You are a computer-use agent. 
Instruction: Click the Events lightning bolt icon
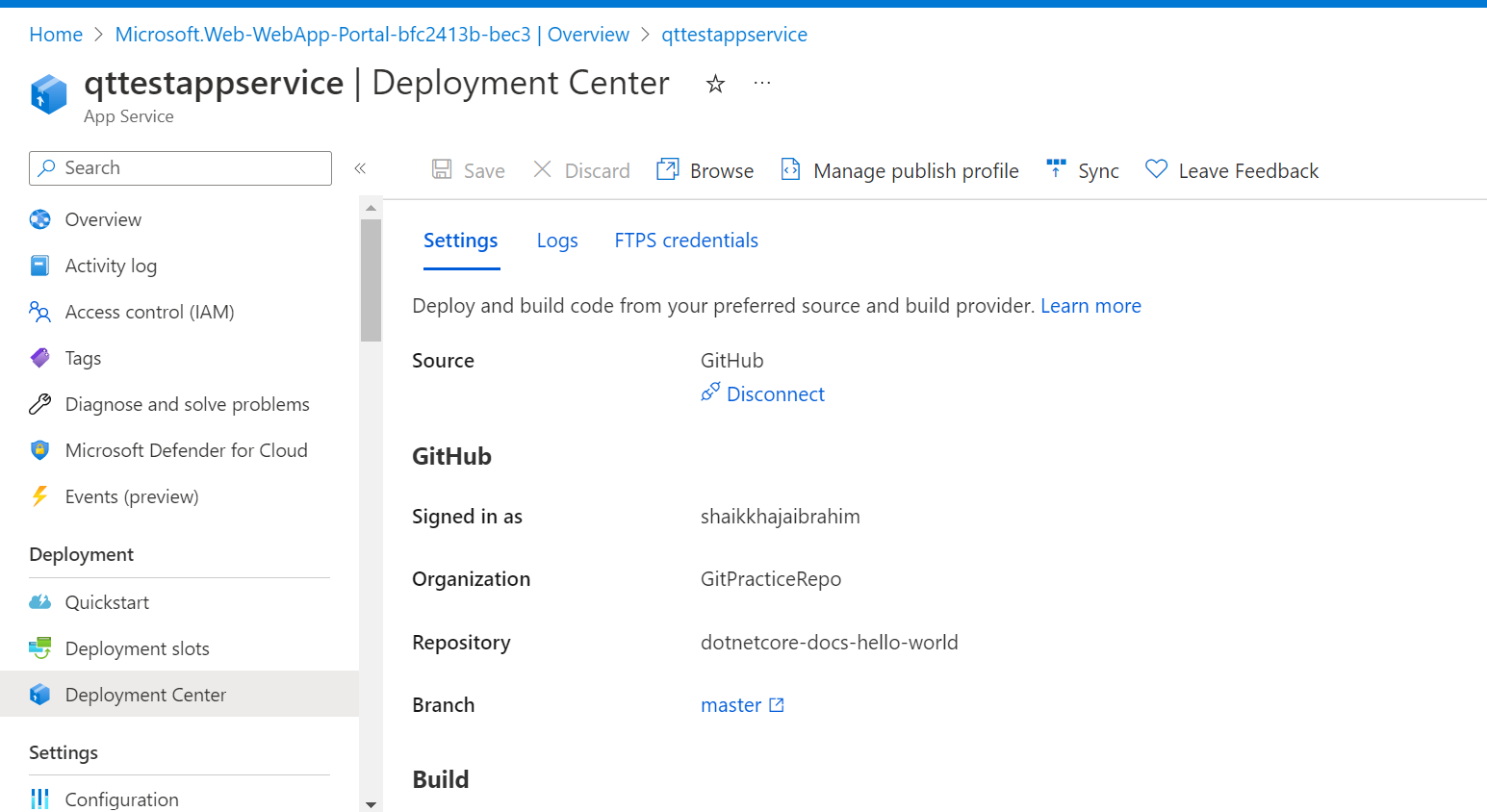(x=39, y=496)
